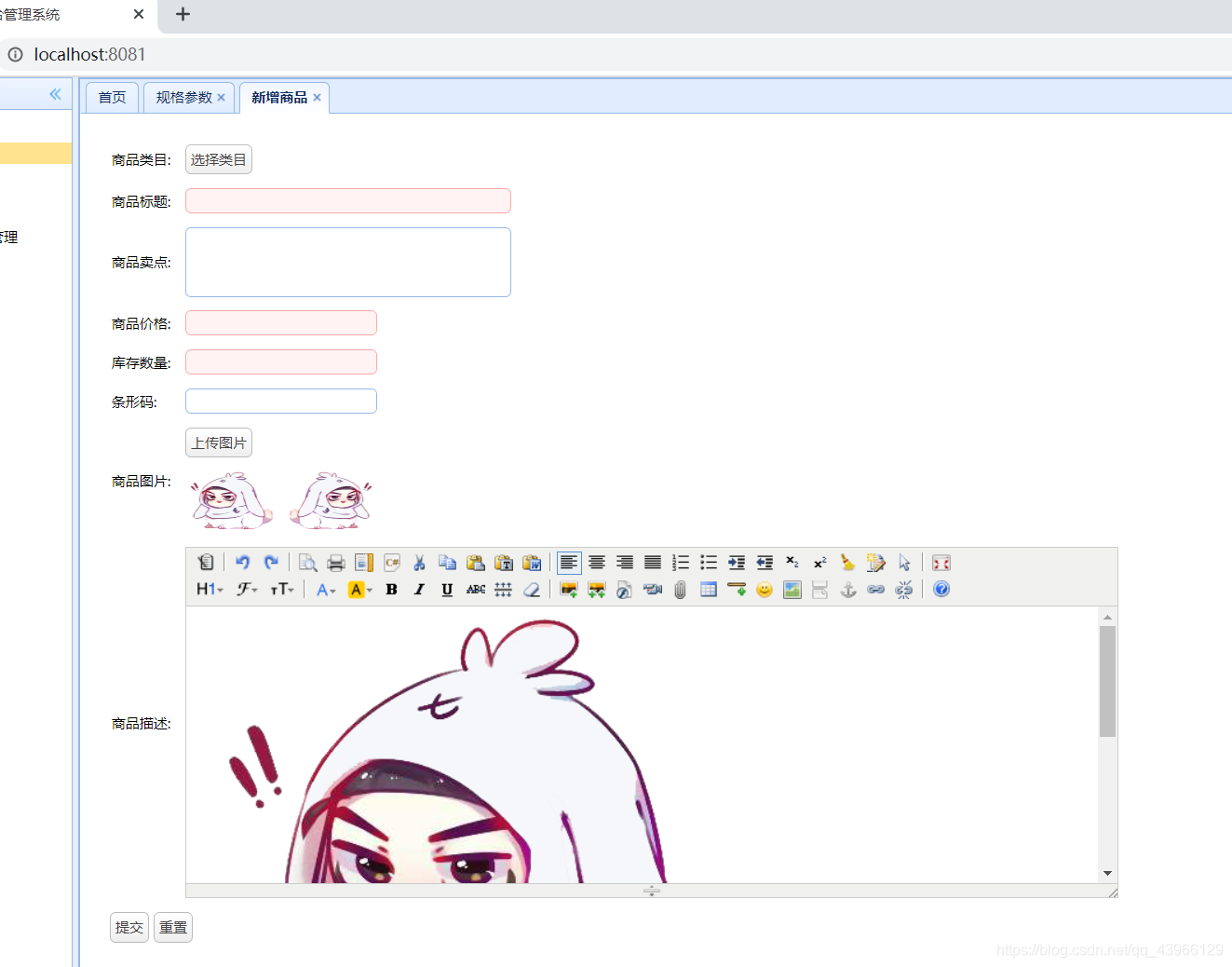Viewport: 1232px width, 967px height.
Task: Toggle strikethrough formatting
Action: [x=476, y=589]
